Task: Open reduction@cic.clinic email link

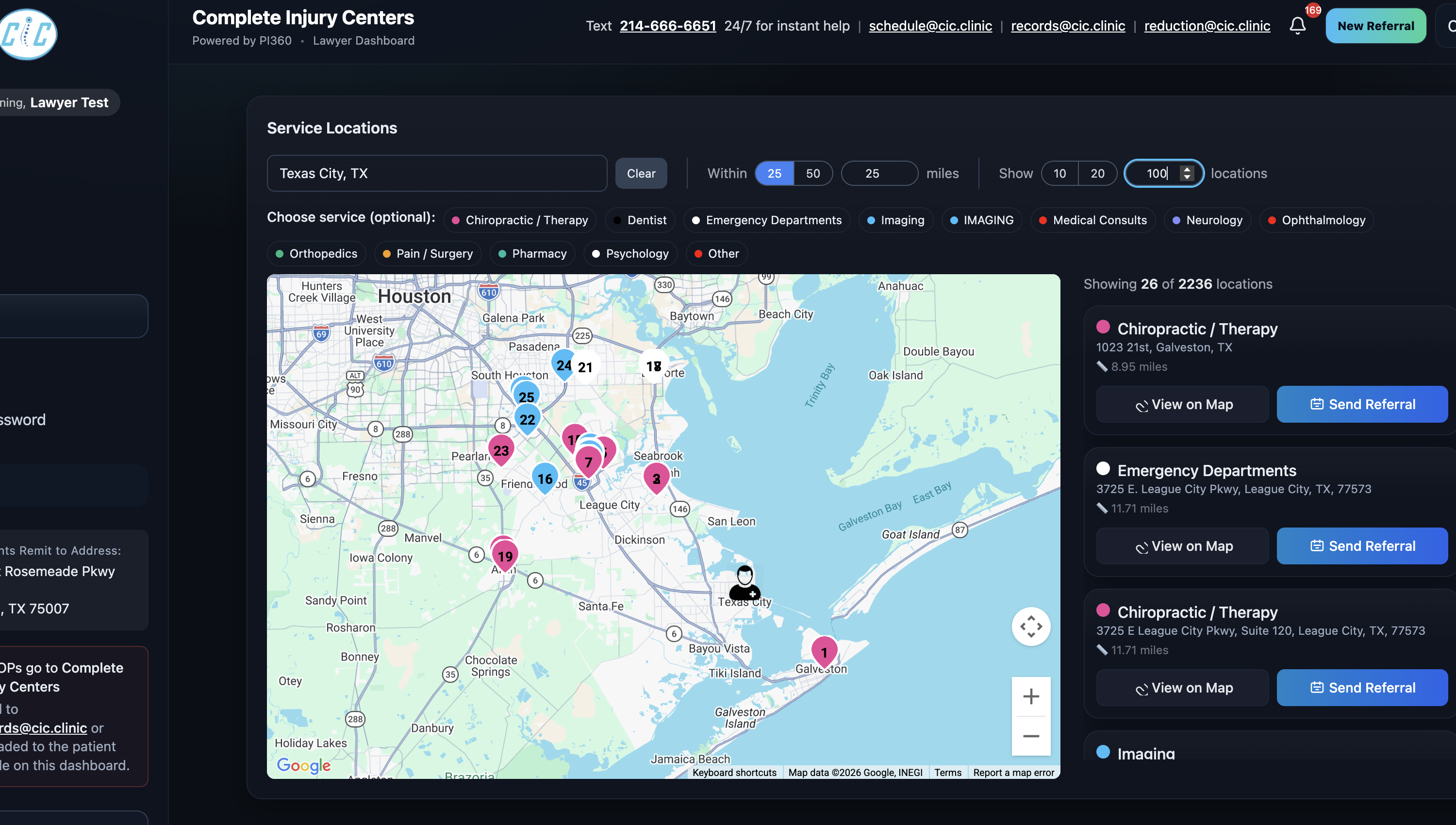Action: point(1207,26)
